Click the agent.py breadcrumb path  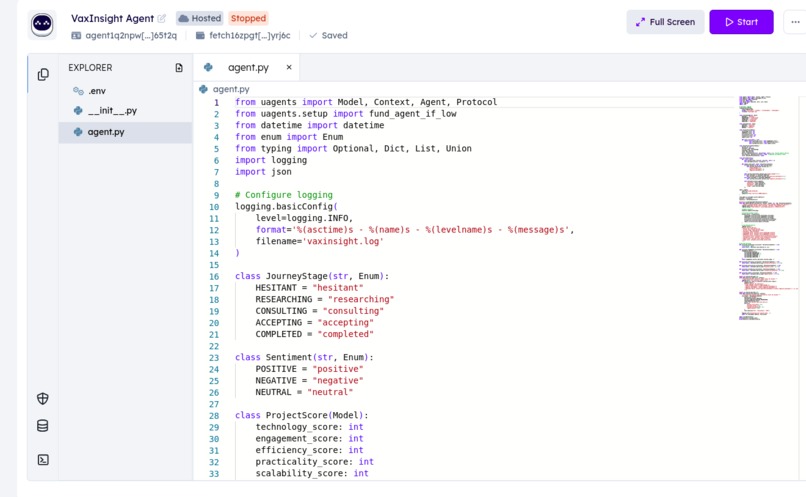pyautogui.click(x=231, y=89)
